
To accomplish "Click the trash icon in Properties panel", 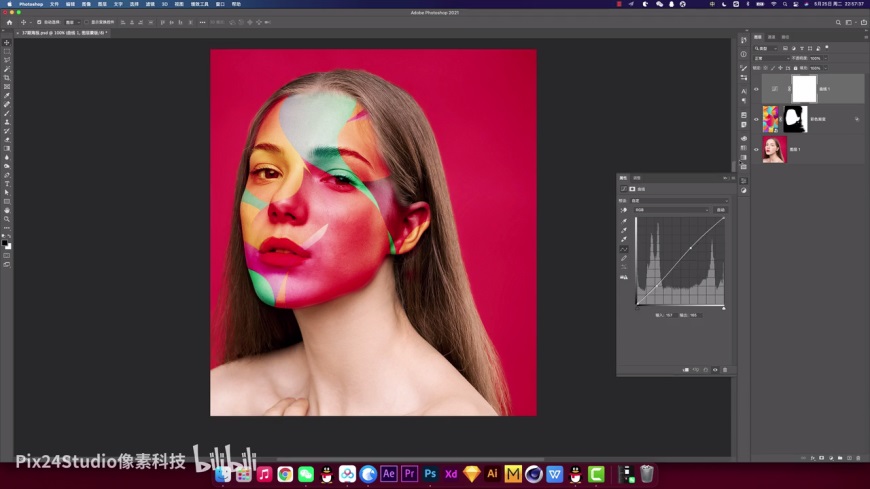I will (x=725, y=370).
